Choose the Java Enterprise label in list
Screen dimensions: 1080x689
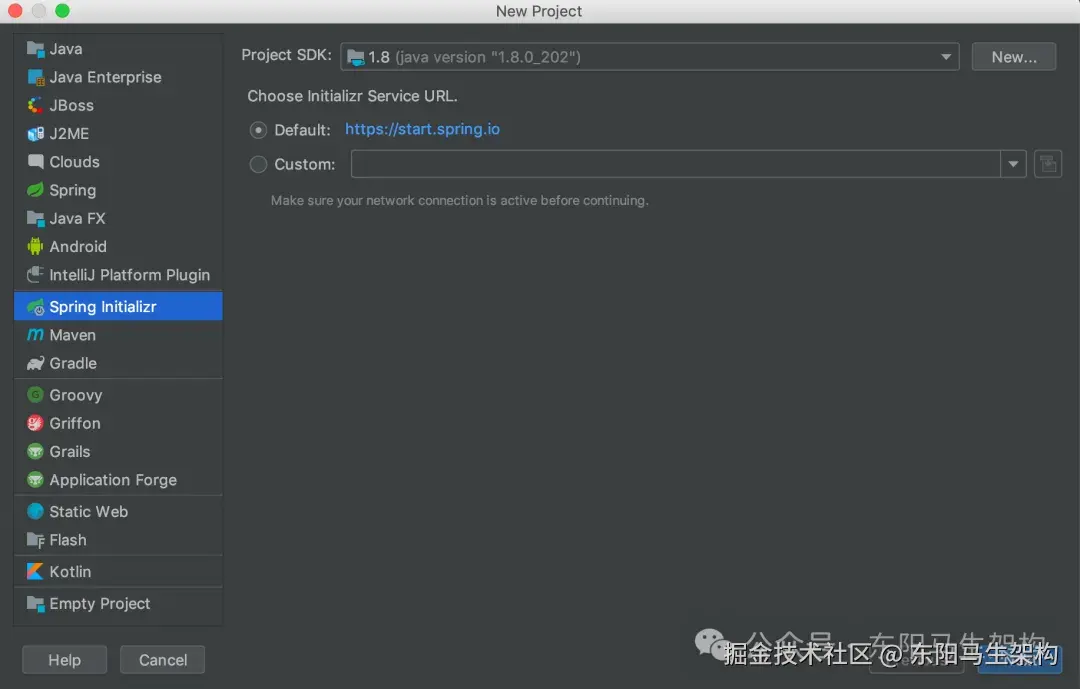click(105, 77)
